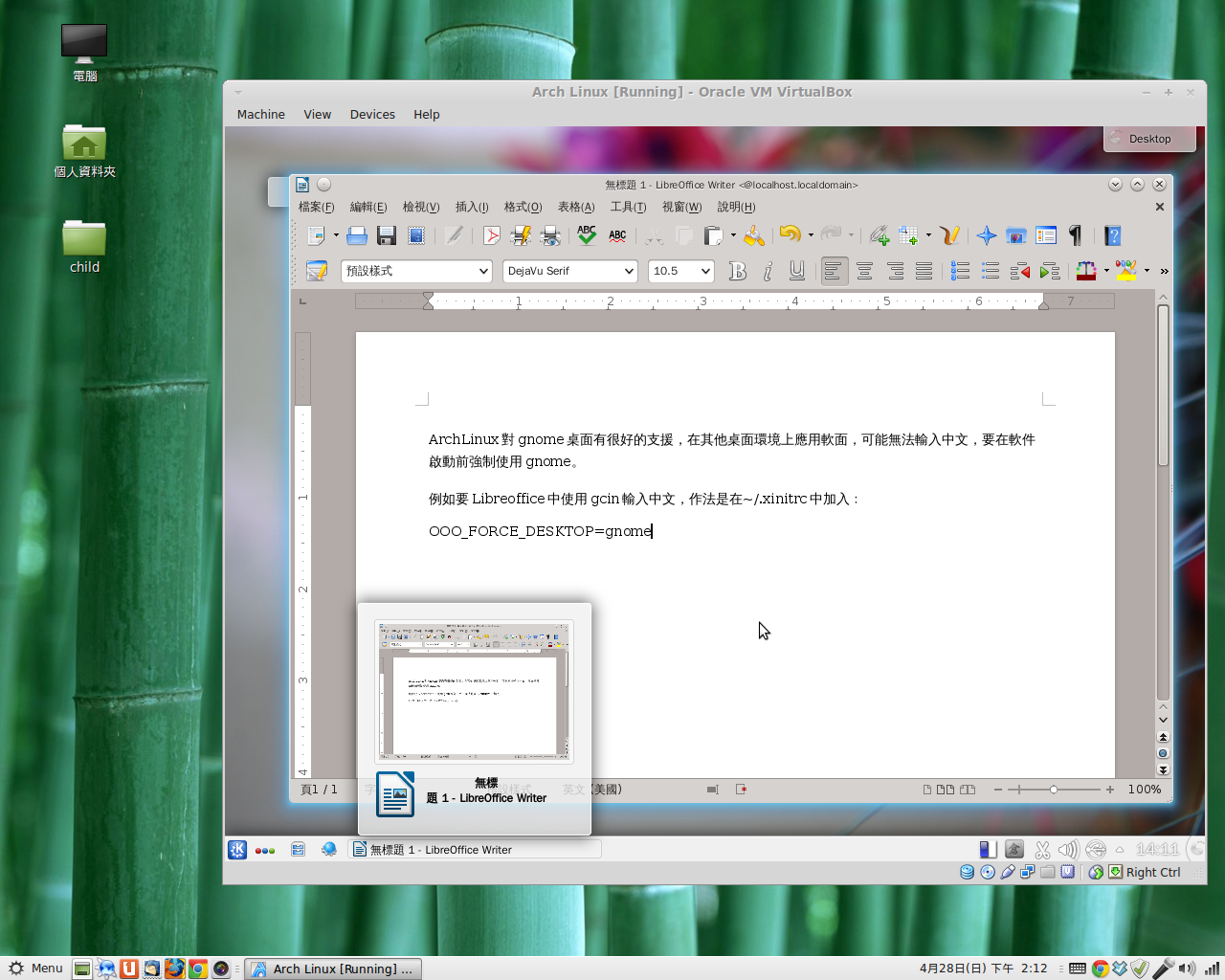Screen dimensions: 1225x980
Task: Click the KDE application launcher icon
Action: point(237,849)
